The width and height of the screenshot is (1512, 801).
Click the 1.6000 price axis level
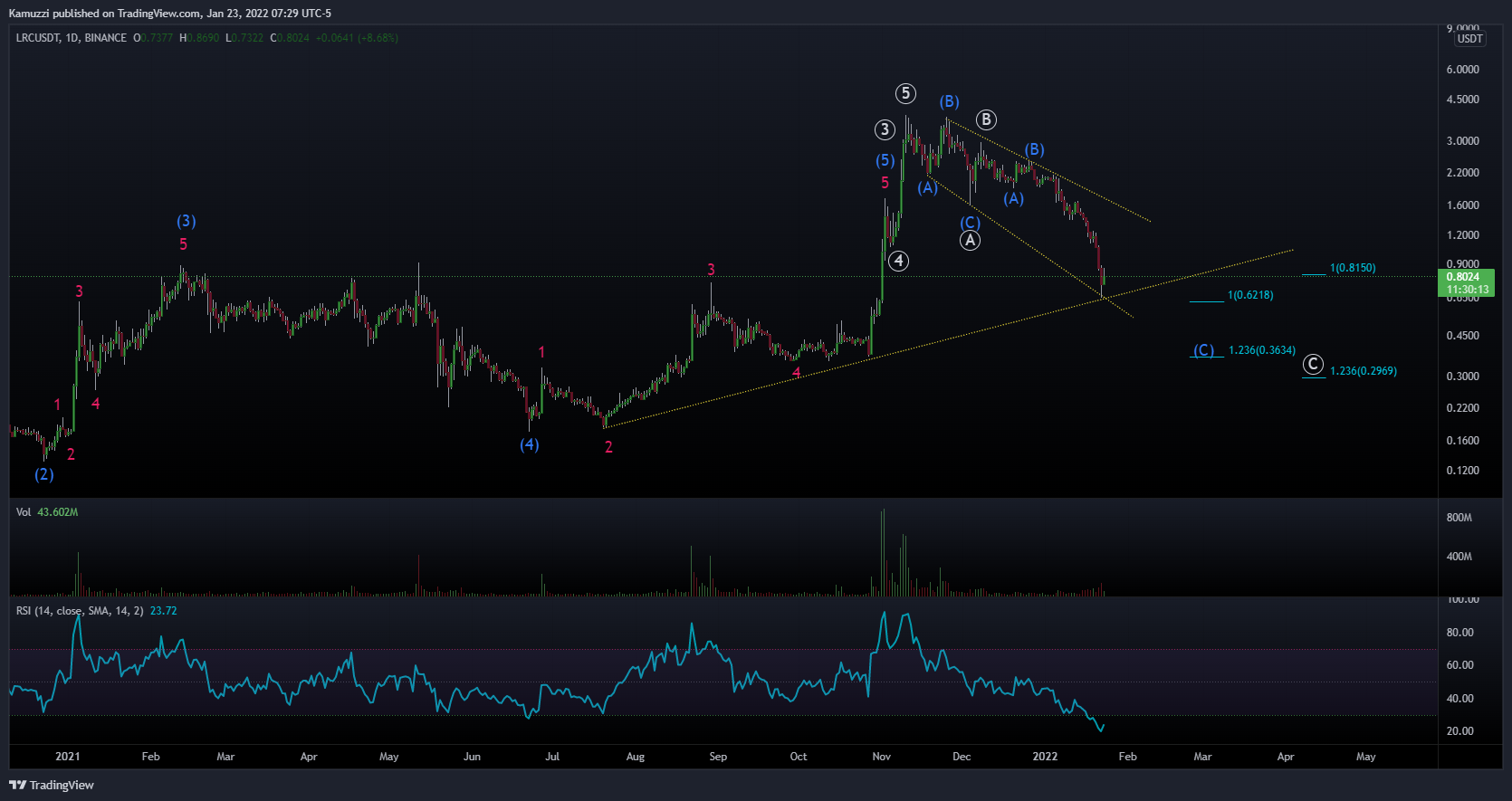[1463, 205]
